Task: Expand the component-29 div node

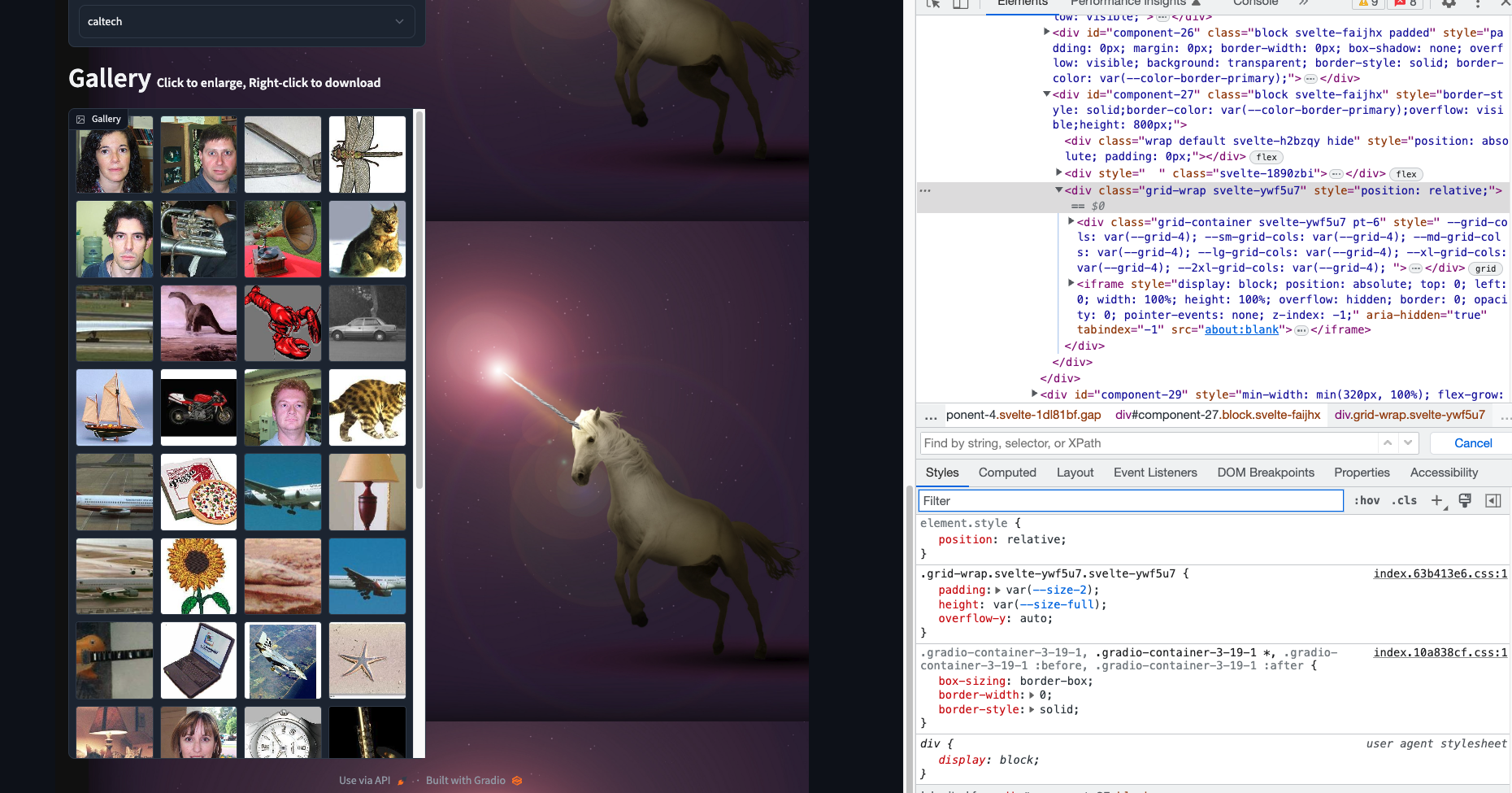Action: [x=1035, y=394]
